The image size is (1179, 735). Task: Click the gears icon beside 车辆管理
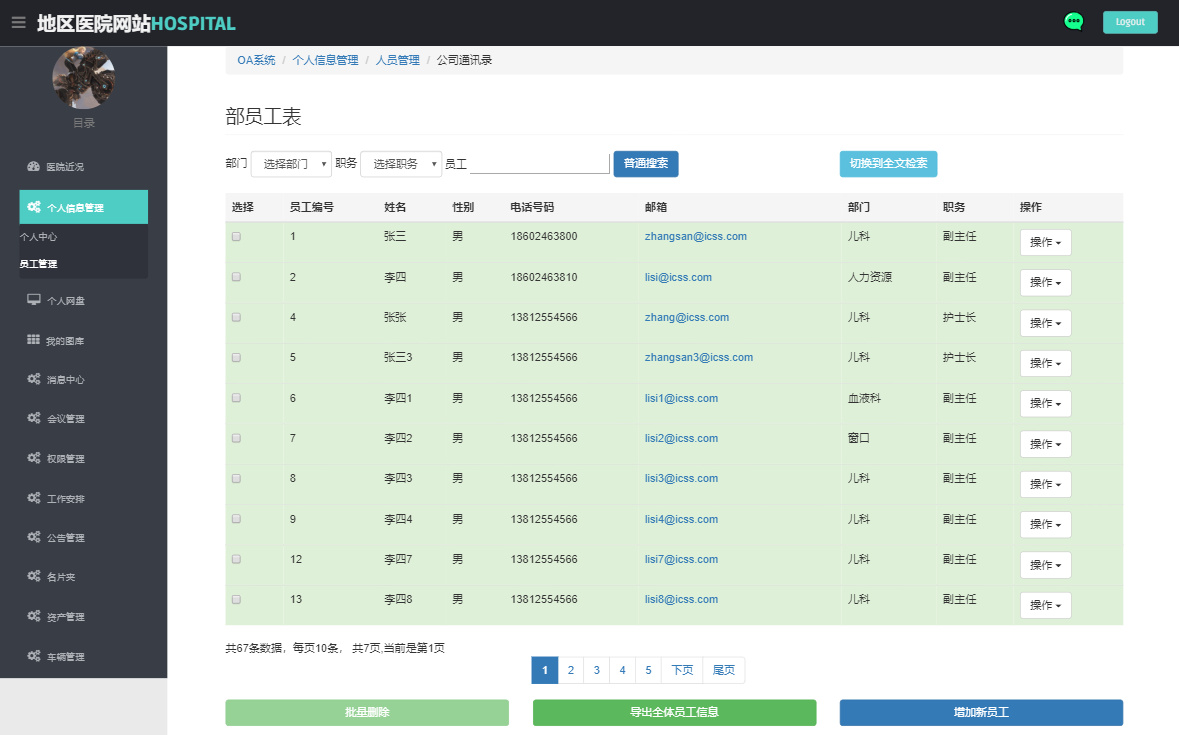(33, 657)
